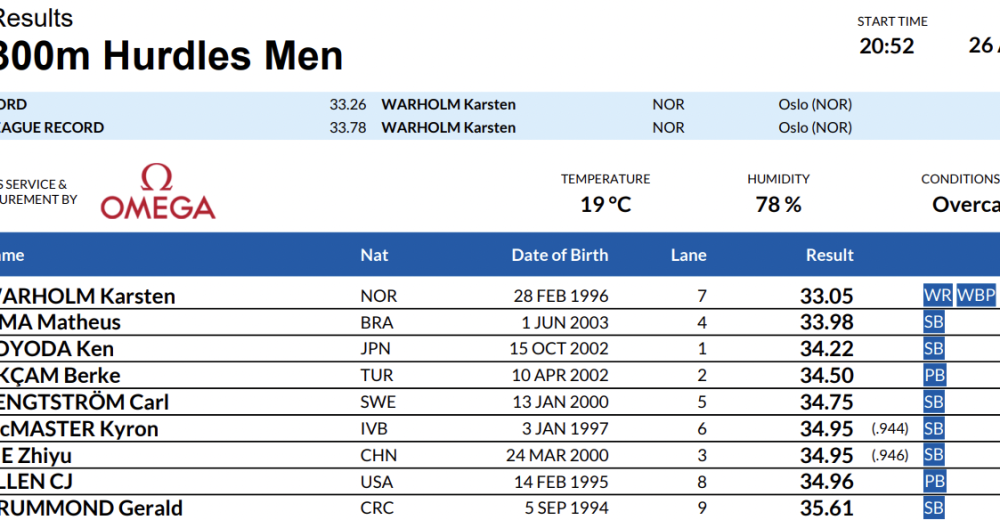
Task: Select WARHOLM Karsten in the results table
Action: pyautogui.click(x=87, y=296)
